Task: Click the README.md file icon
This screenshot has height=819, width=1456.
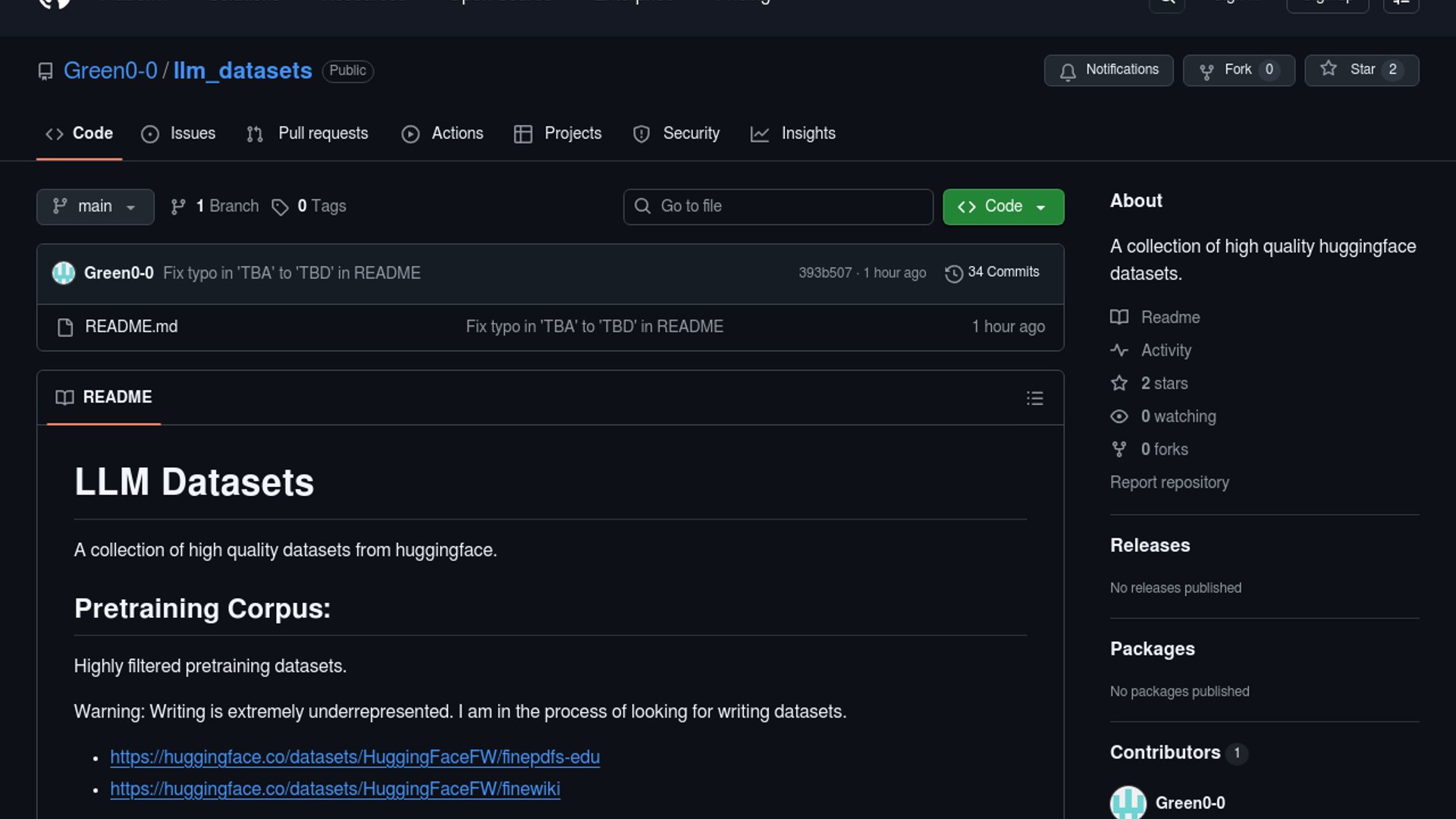Action: pyautogui.click(x=65, y=327)
